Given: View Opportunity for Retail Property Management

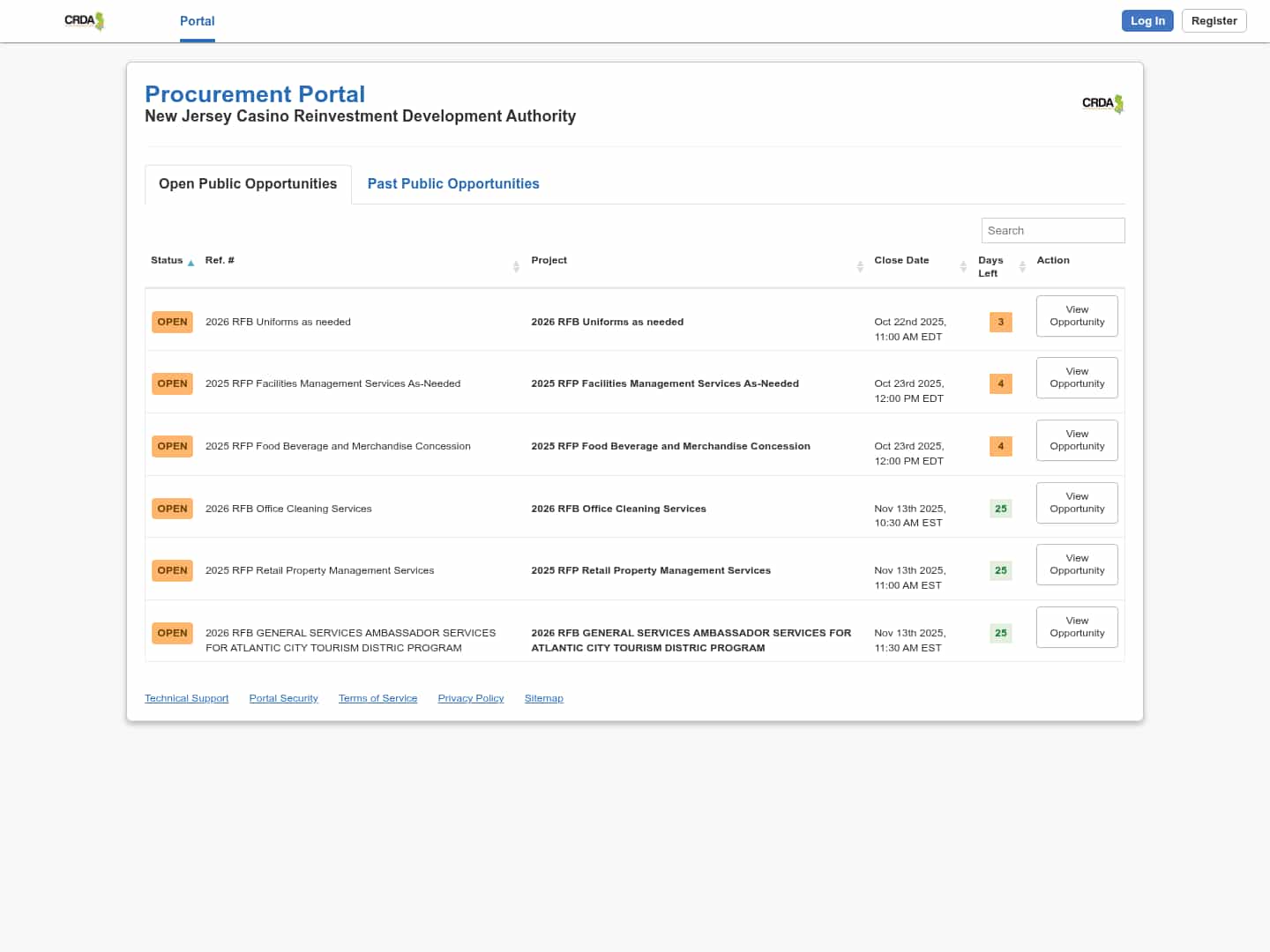Looking at the screenshot, I should coord(1077,564).
